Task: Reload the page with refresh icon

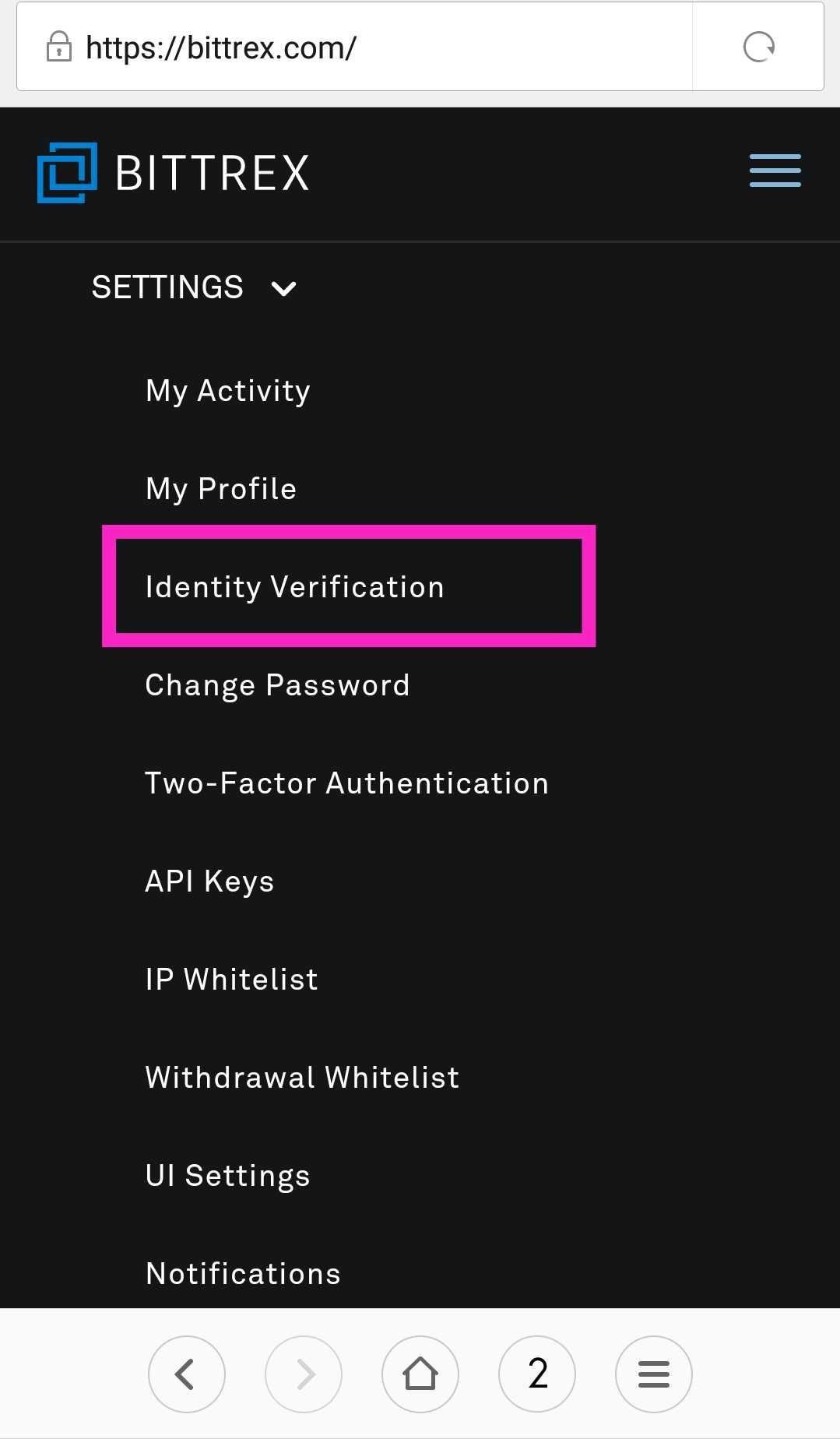Action: click(758, 47)
